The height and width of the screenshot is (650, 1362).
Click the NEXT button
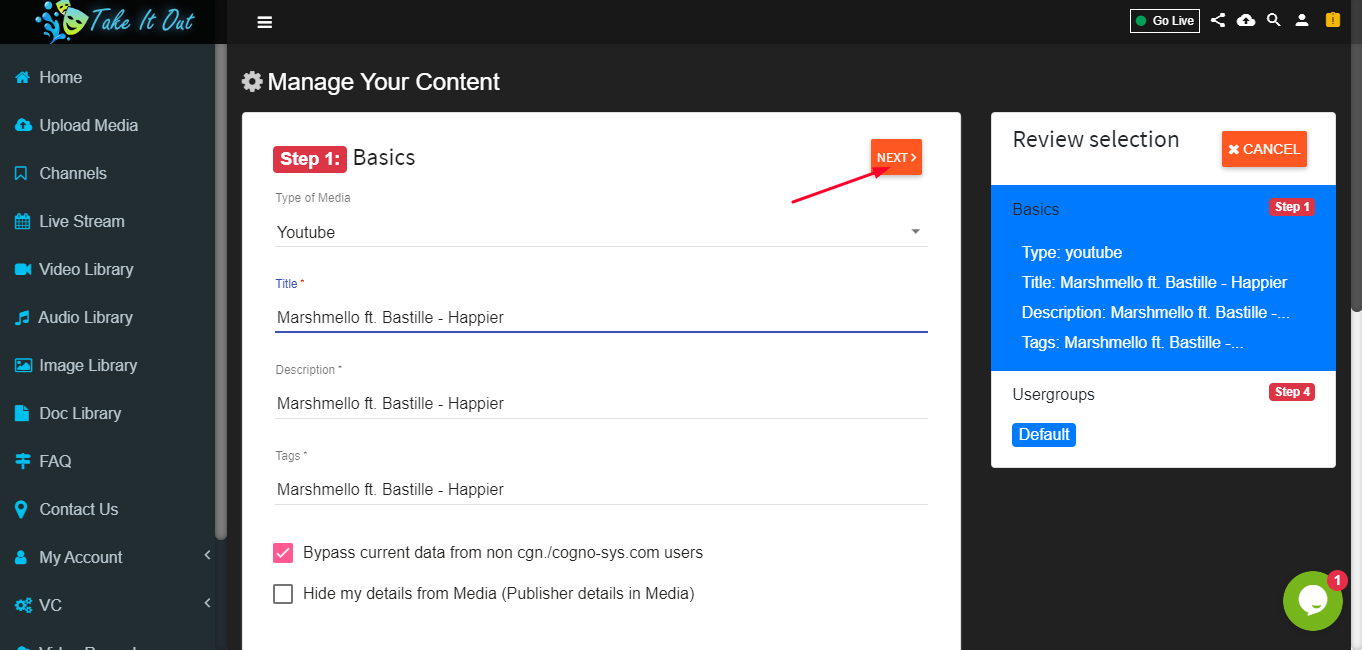tap(896, 157)
